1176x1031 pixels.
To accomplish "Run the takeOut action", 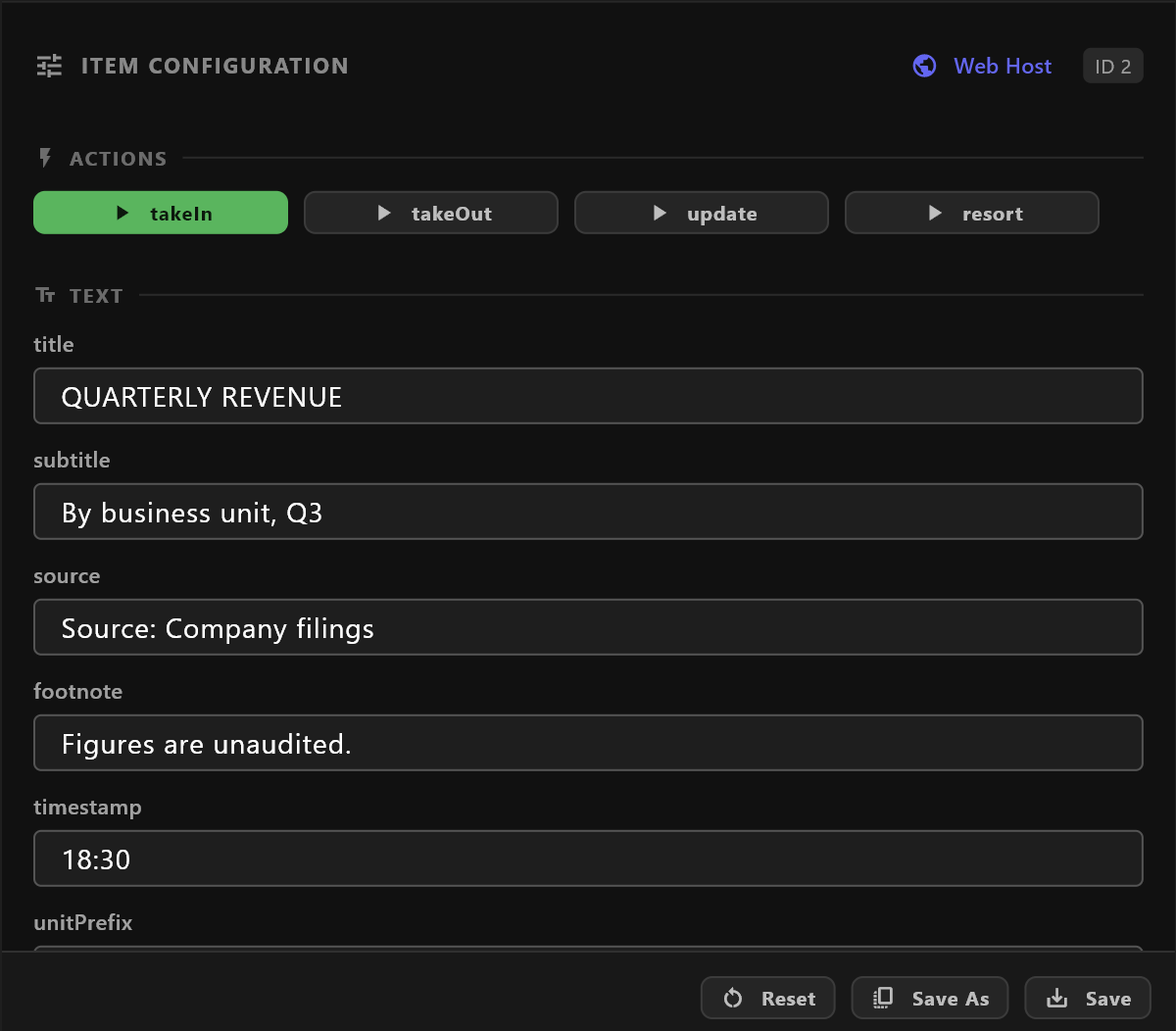I will 431,213.
